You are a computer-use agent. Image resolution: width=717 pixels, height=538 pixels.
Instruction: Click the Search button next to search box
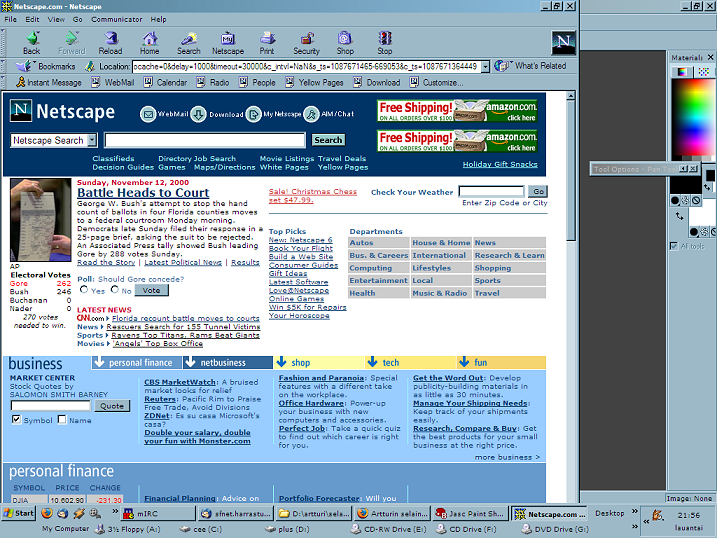328,140
